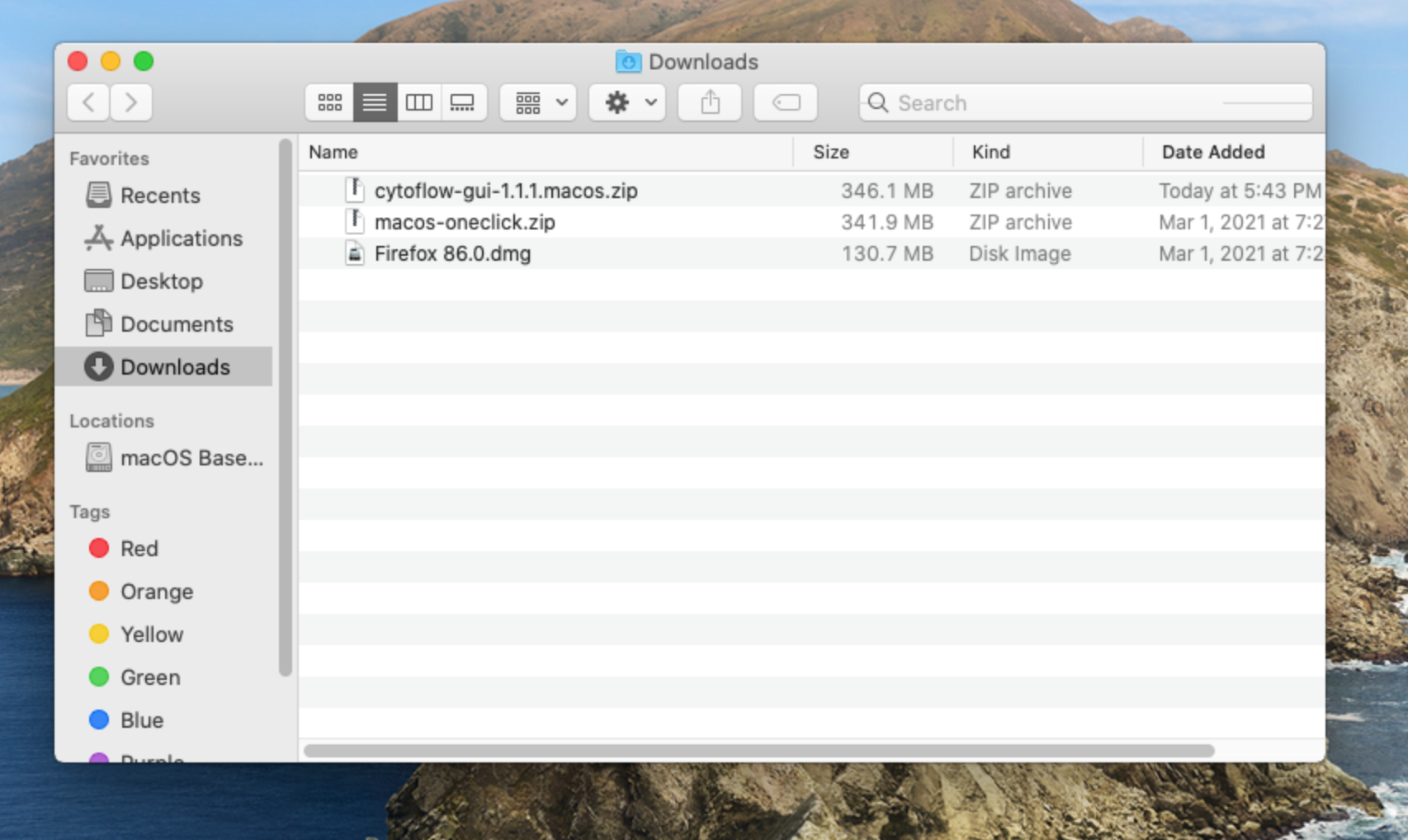1408x840 pixels.
Task: Select the Red tag dot
Action: click(x=99, y=548)
